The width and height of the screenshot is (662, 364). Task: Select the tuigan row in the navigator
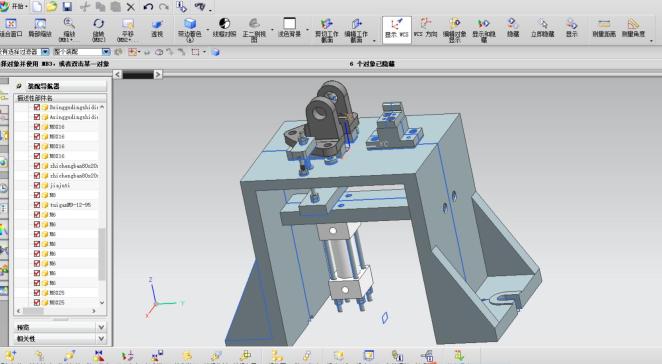coord(70,205)
